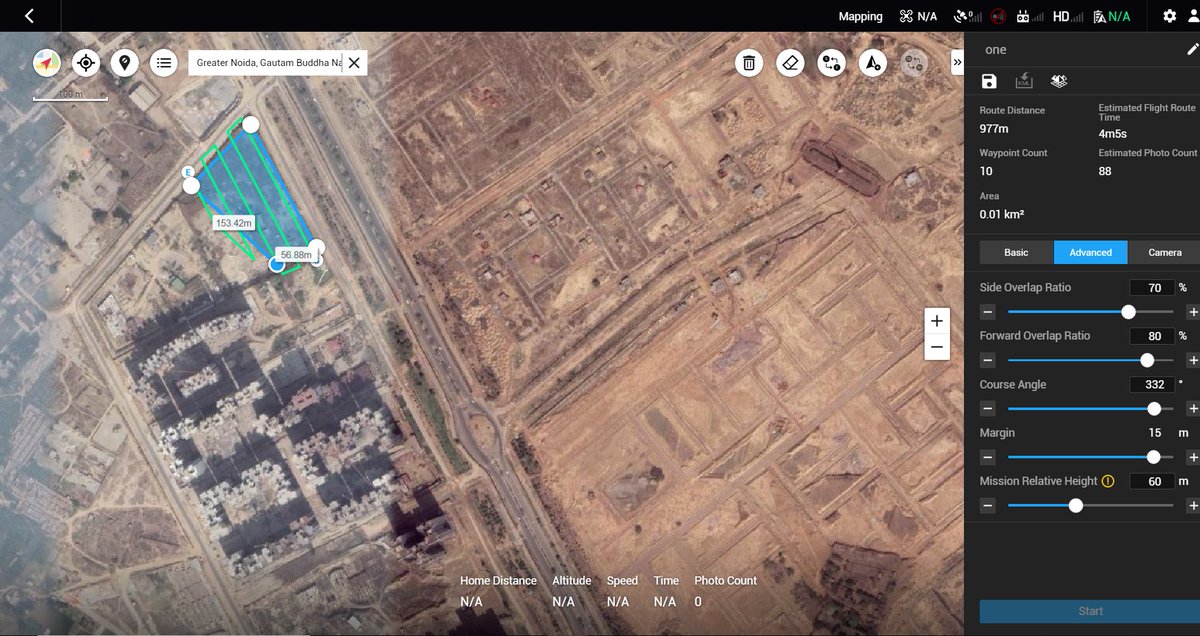Viewport: 1200px width, 636px height.
Task: Click the Course Angle slider handle
Action: click(x=1154, y=409)
